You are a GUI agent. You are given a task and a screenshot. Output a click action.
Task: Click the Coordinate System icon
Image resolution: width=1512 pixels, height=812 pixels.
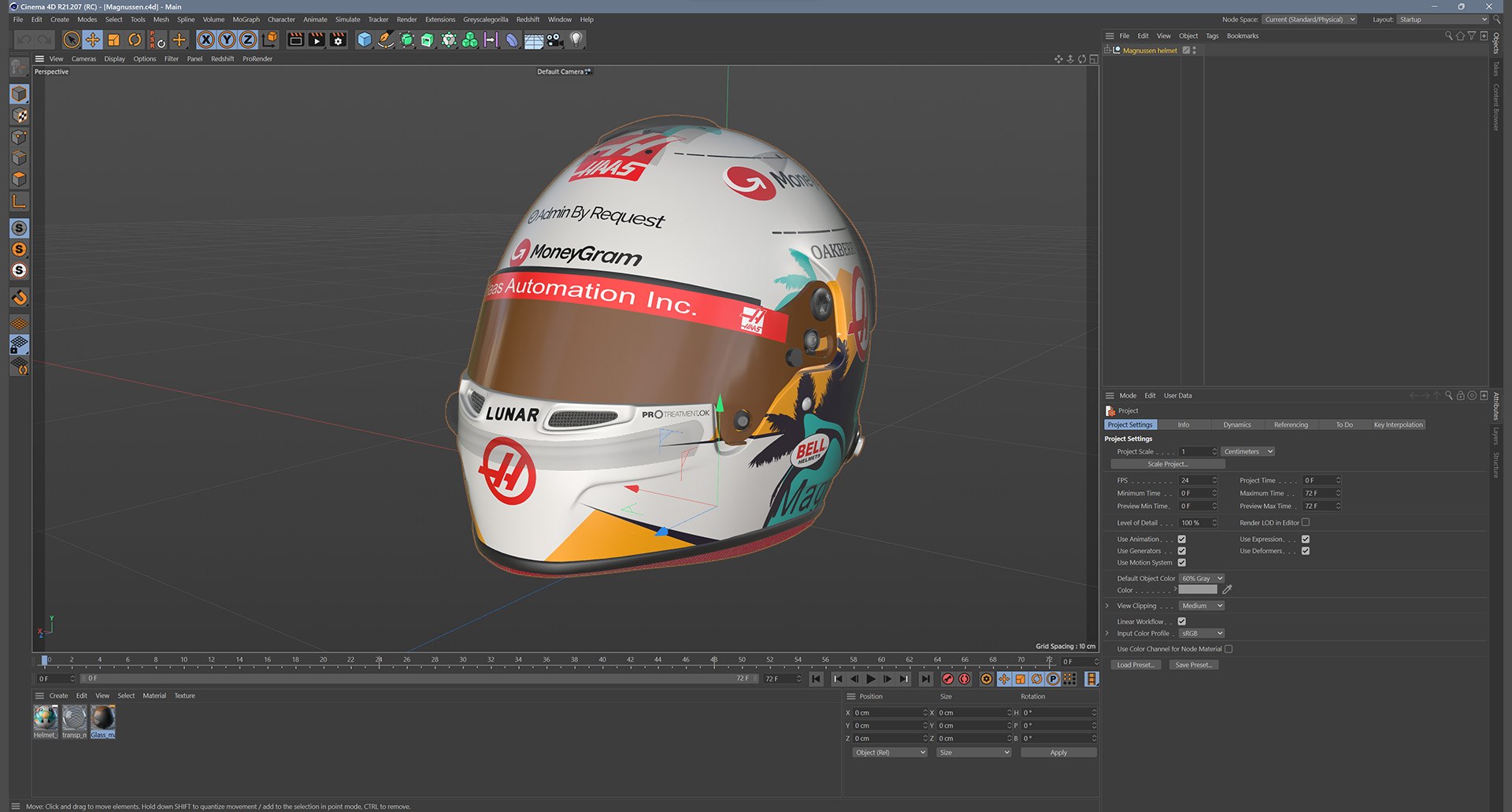[x=269, y=39]
